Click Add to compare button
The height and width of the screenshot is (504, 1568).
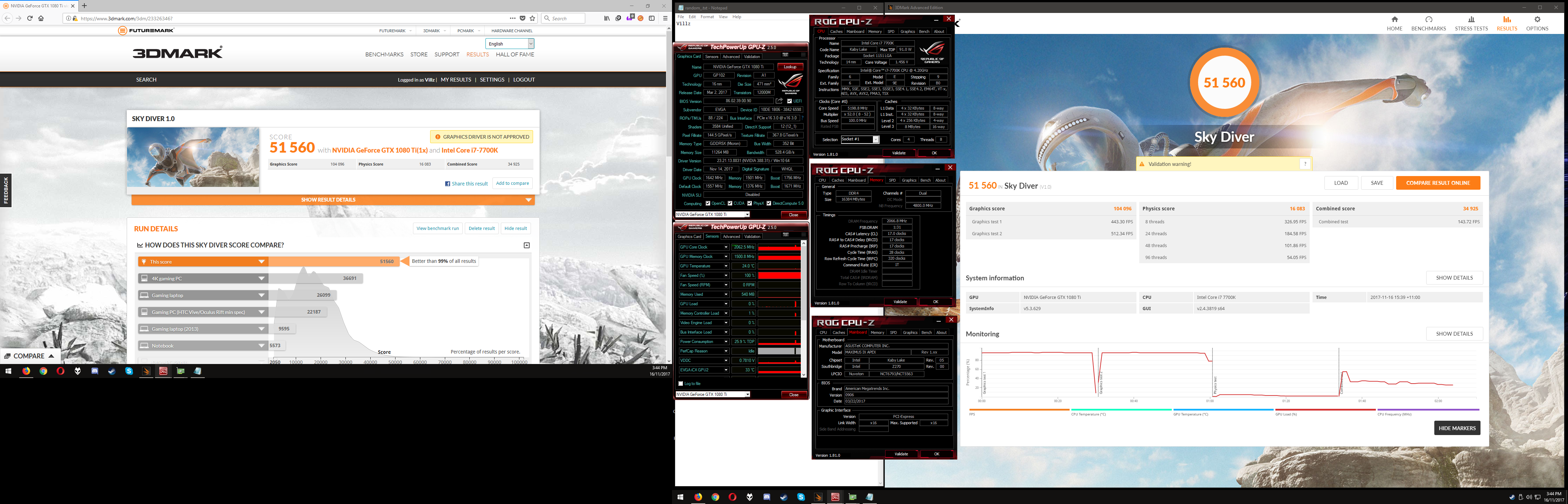click(x=512, y=183)
